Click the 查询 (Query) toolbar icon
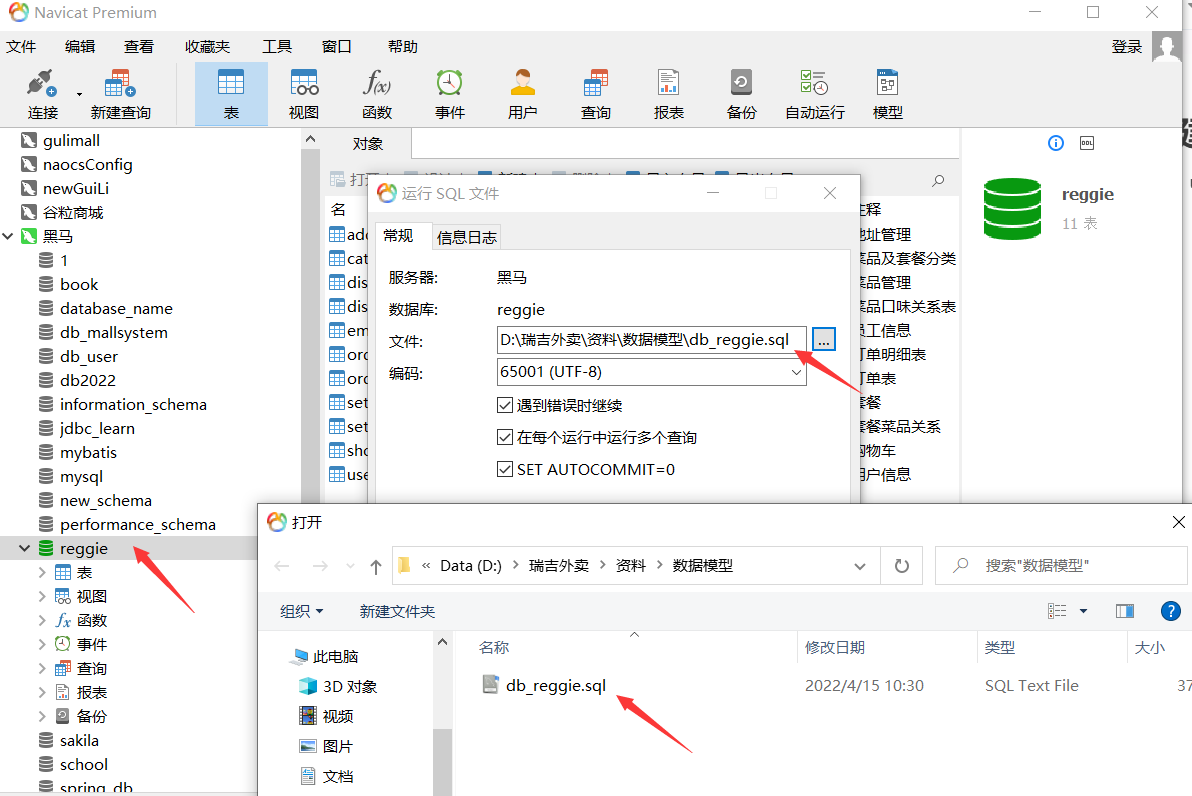1192x796 pixels. pos(596,94)
